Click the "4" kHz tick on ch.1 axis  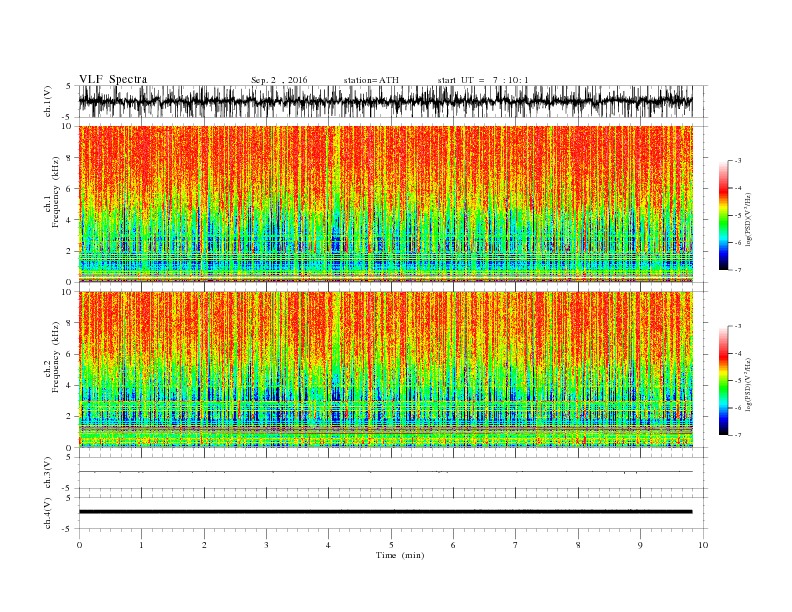pyautogui.click(x=70, y=220)
